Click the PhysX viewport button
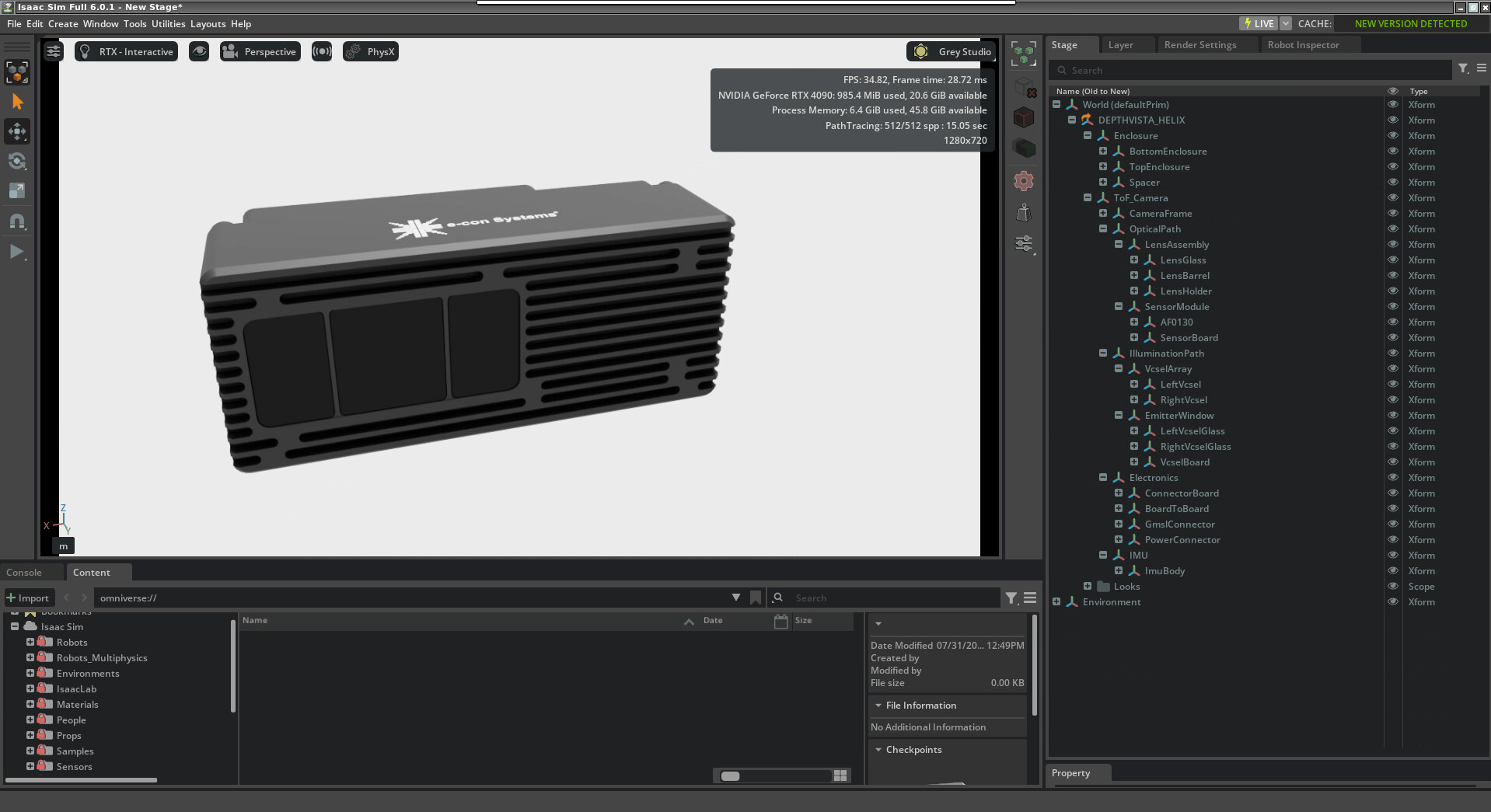The width and height of the screenshot is (1491, 812). point(371,52)
